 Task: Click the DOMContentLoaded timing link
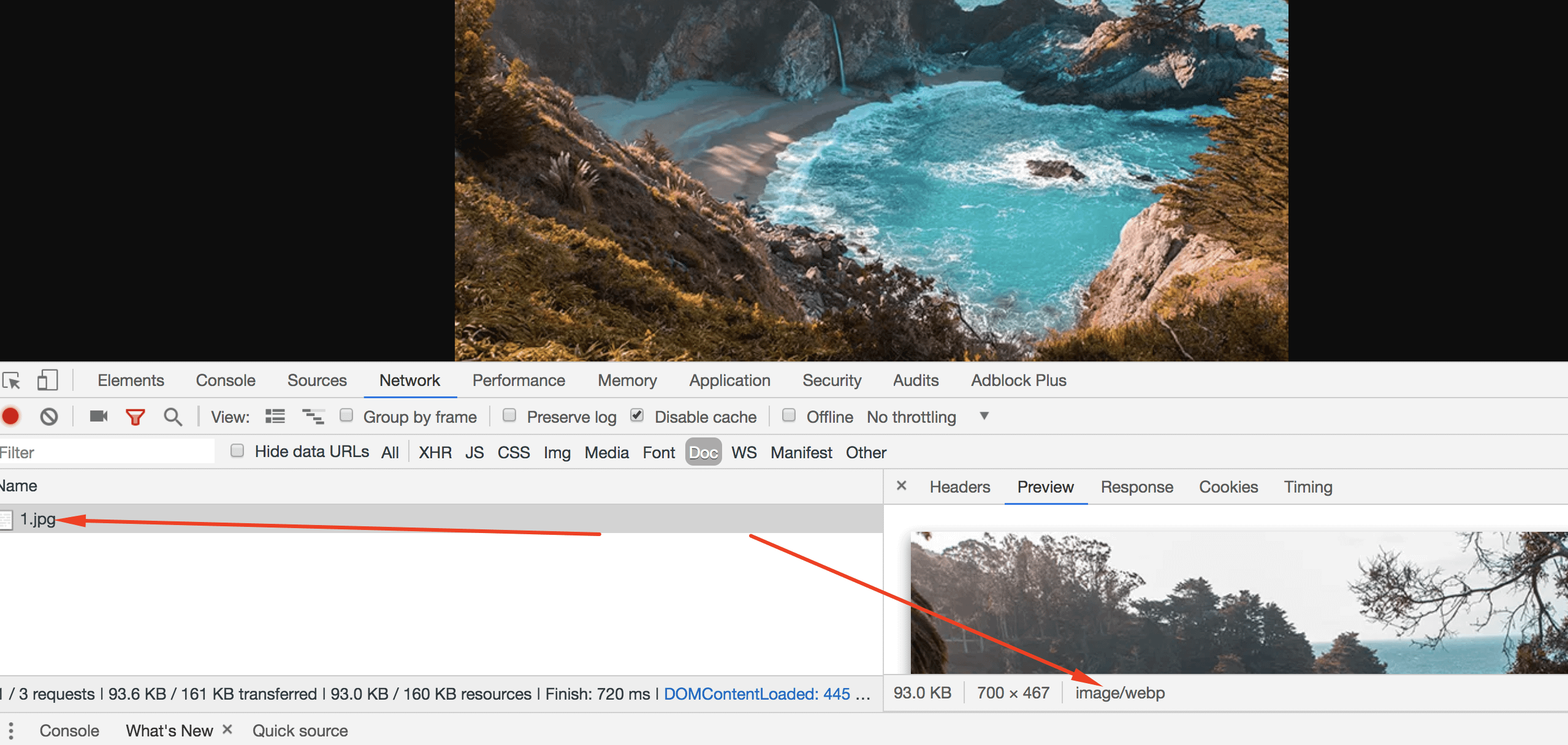(x=756, y=694)
